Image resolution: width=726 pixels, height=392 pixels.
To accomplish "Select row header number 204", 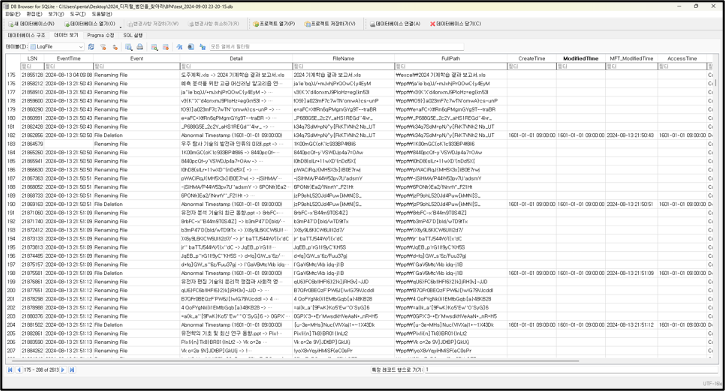I will click(x=13, y=325).
